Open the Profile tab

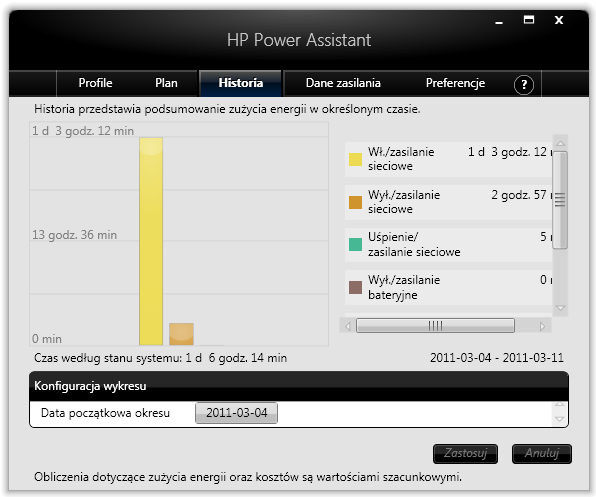click(x=95, y=83)
